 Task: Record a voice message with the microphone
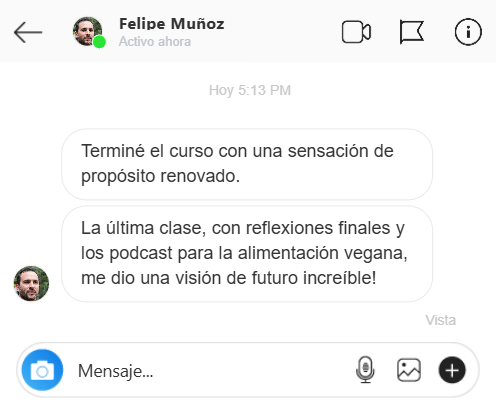(365, 370)
